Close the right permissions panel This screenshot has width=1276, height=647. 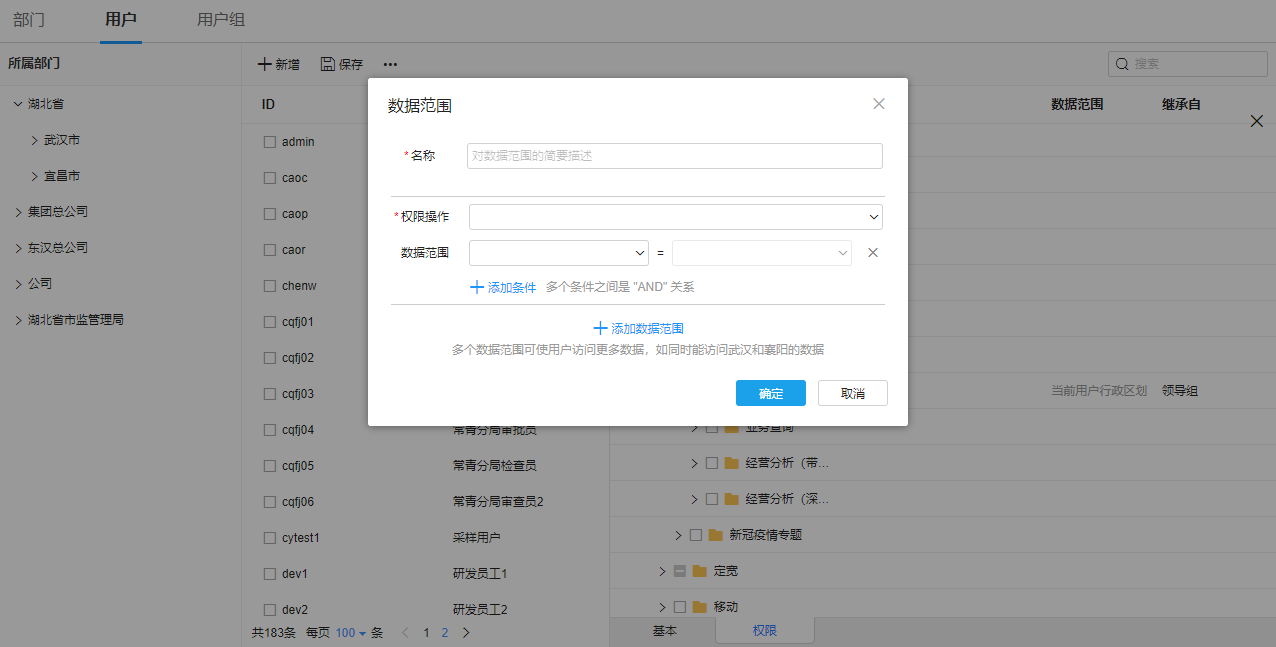tap(1257, 121)
